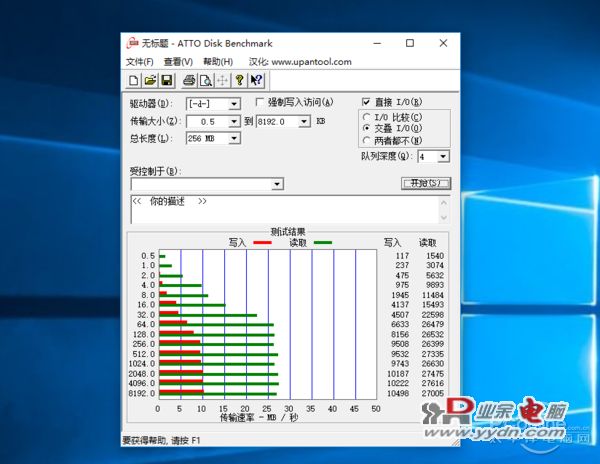Select the 两者都不(N) radio button

coord(367,140)
